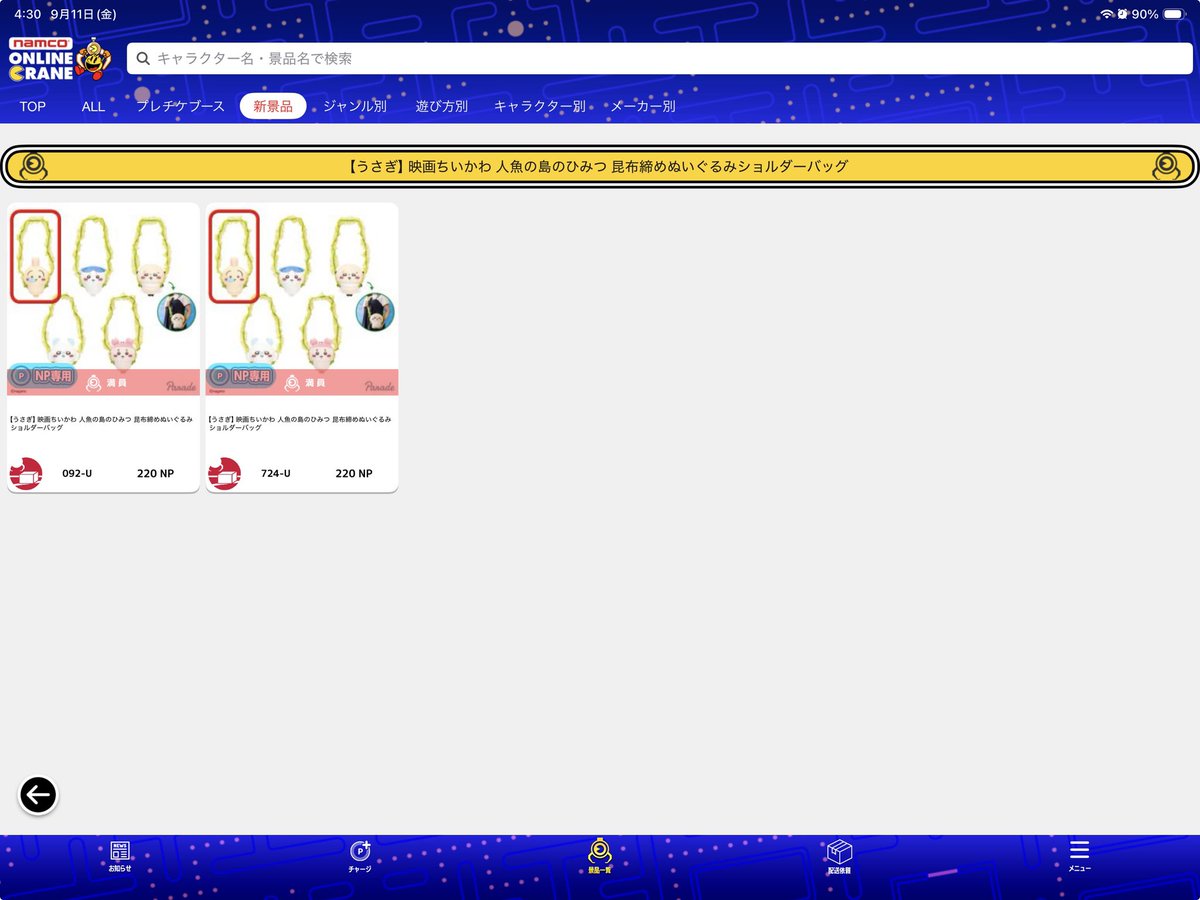
Task: Select booth number 092-U text
Action: click(x=77, y=474)
